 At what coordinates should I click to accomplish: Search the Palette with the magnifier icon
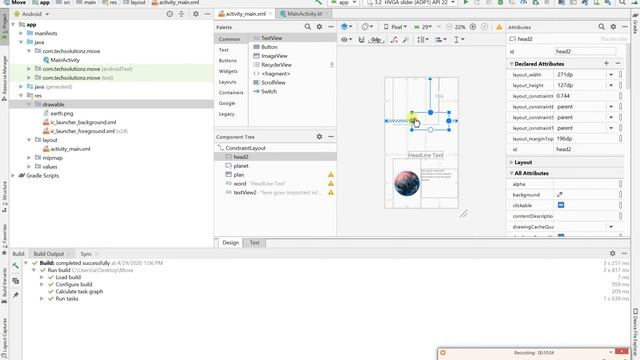[307, 27]
